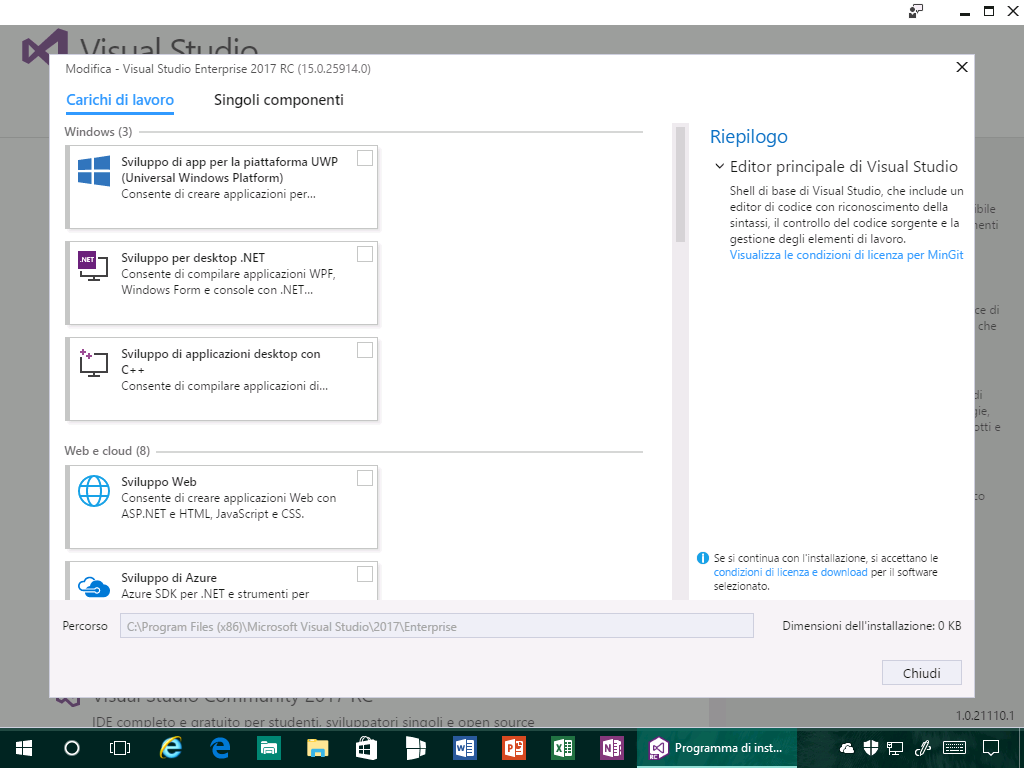Switch to the Singoli componenti tab
Image resolution: width=1024 pixels, height=768 pixels.
(x=279, y=100)
